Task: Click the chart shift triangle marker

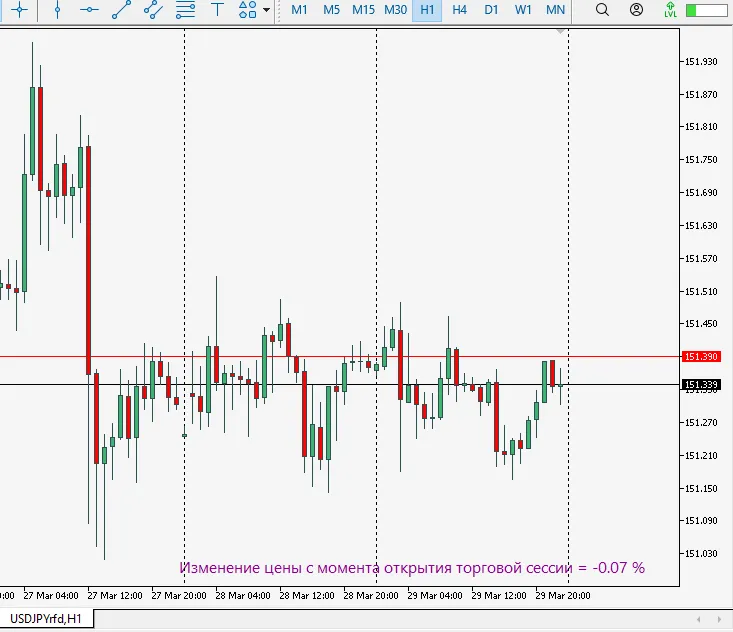Action: click(561, 32)
